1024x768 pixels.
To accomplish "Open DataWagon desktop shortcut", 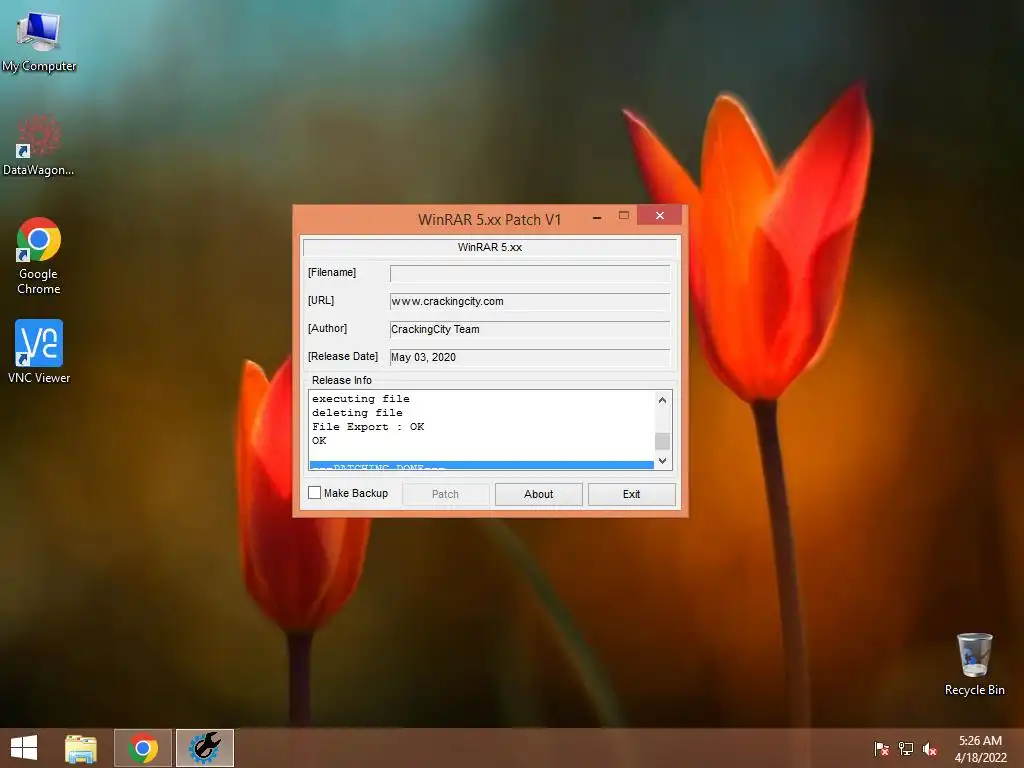I will click(x=39, y=145).
